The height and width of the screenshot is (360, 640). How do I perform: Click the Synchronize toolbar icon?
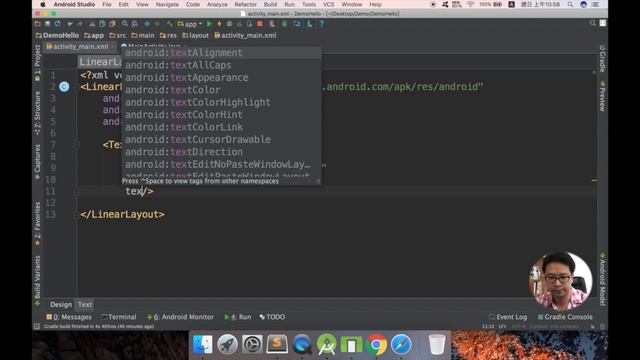[58, 24]
